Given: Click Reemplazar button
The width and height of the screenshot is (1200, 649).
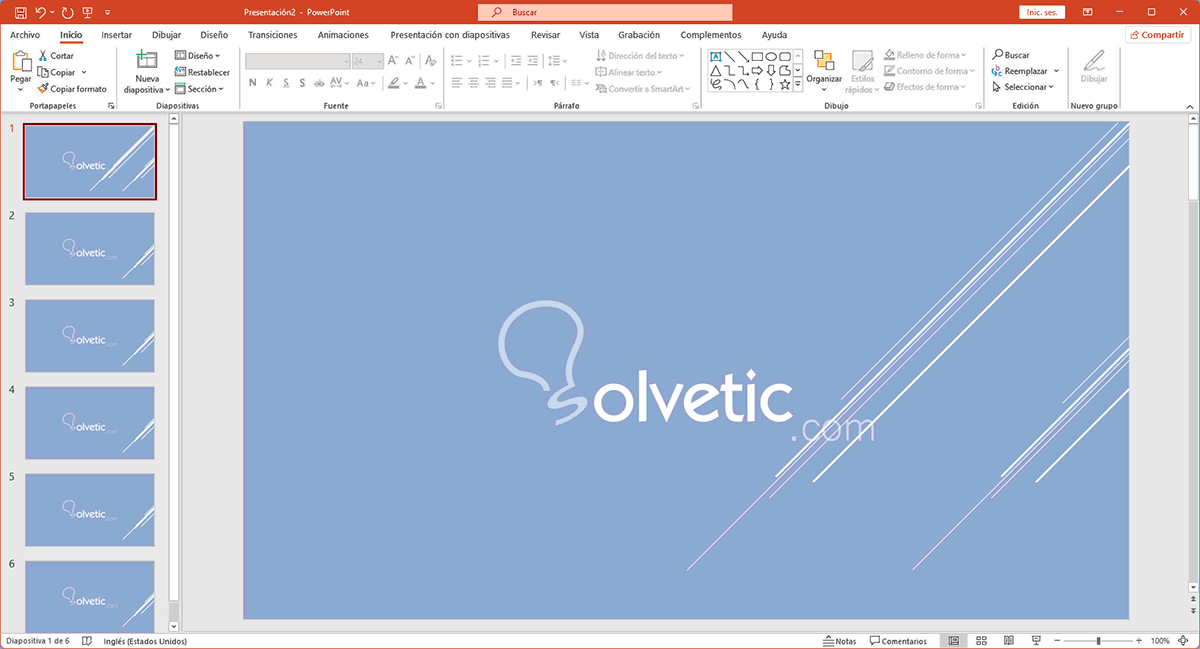Looking at the screenshot, I should (1020, 71).
